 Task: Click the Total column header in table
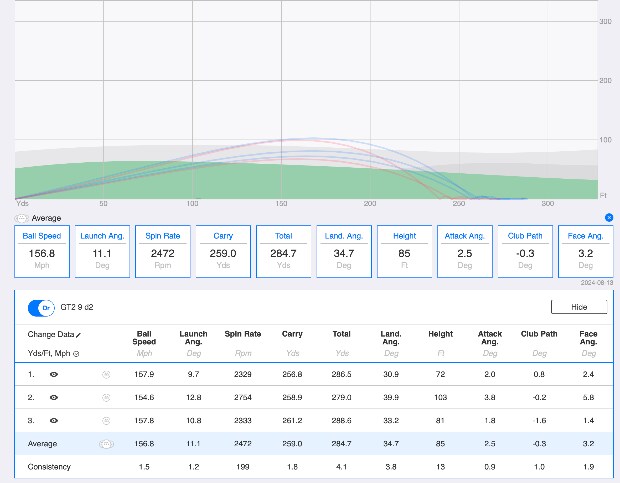click(342, 334)
